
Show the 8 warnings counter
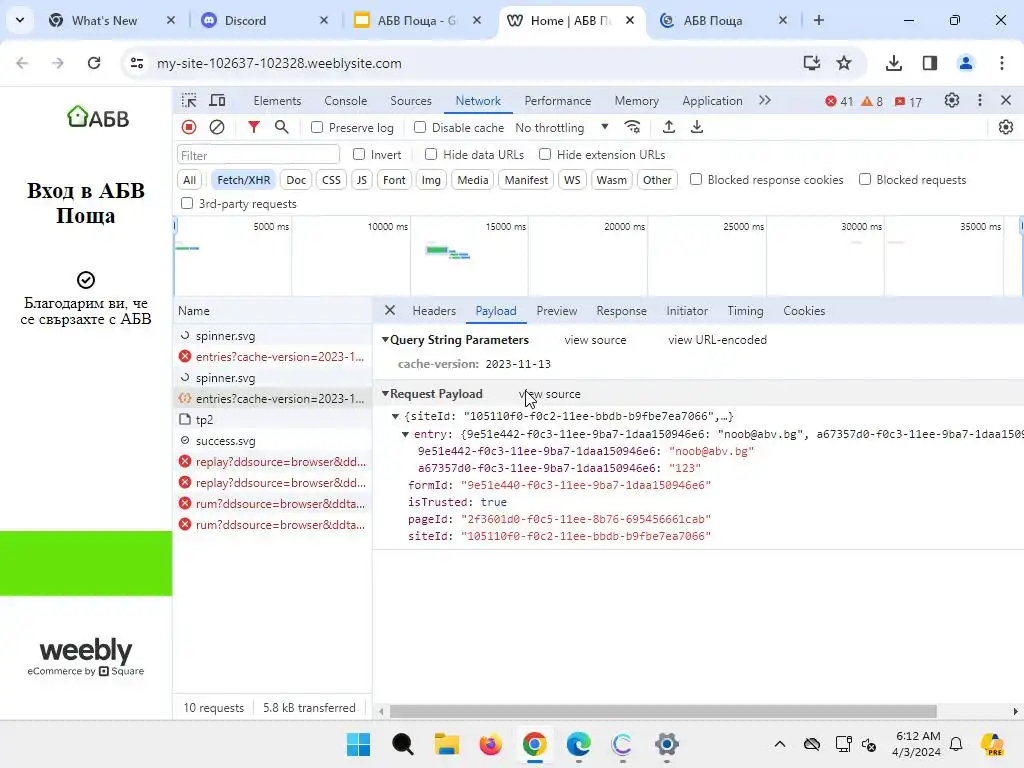pos(872,101)
